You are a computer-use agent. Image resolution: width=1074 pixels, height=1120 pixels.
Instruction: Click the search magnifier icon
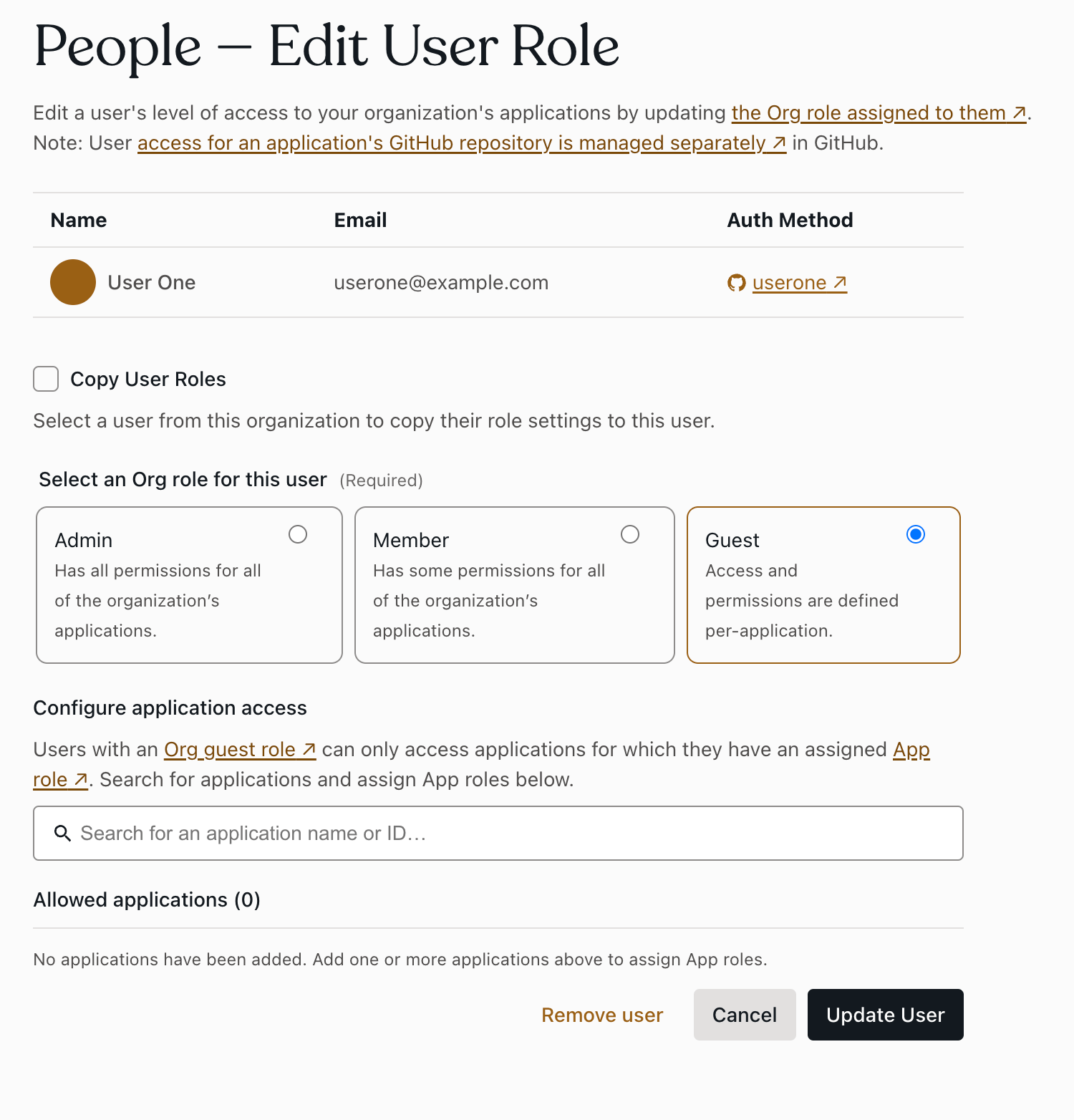click(x=62, y=833)
